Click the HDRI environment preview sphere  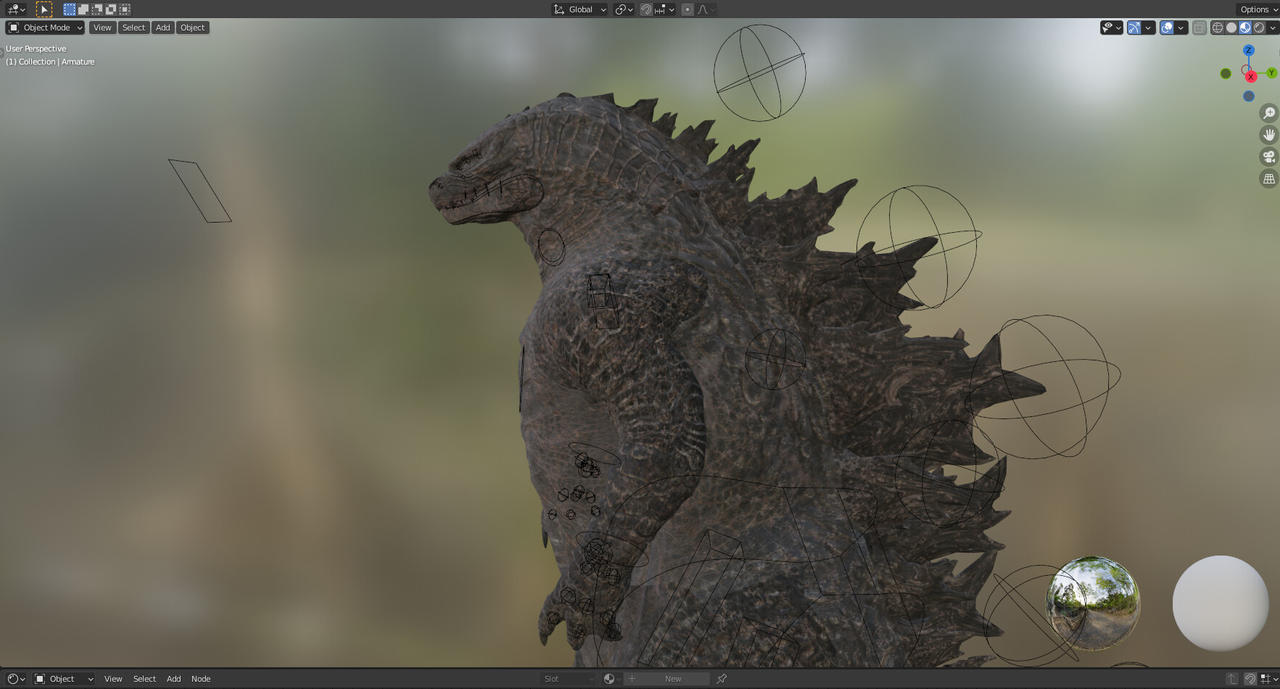[x=1093, y=603]
